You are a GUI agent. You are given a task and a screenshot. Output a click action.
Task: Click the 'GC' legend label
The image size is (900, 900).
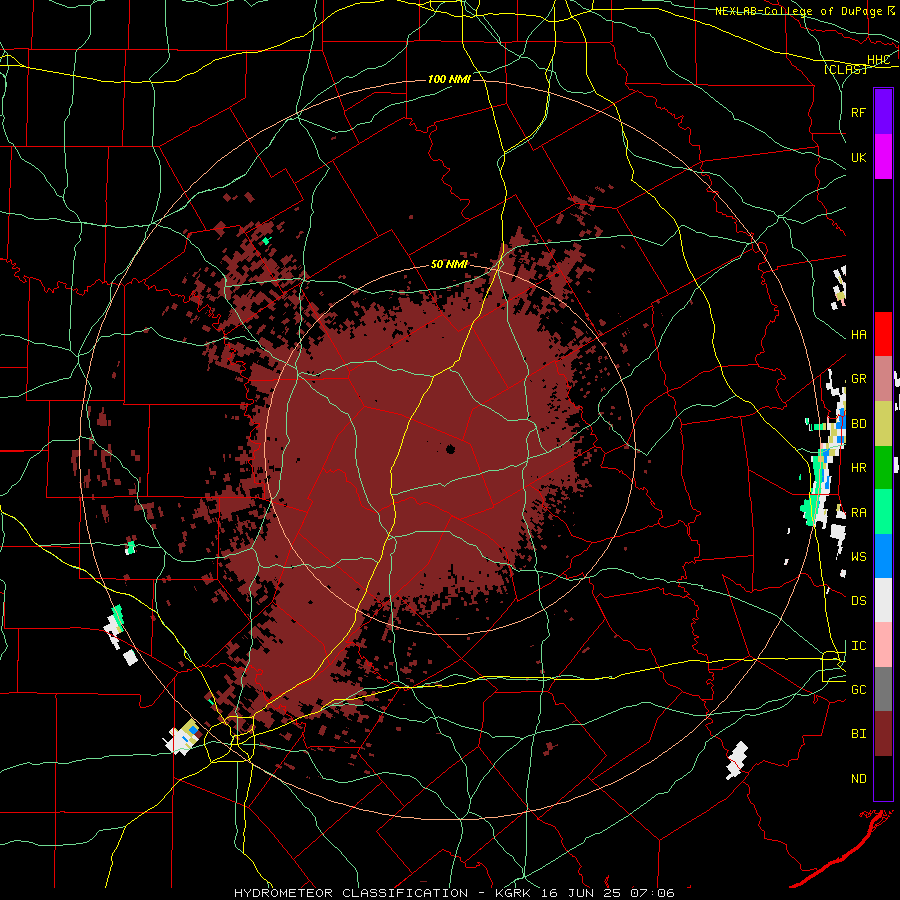point(858,690)
